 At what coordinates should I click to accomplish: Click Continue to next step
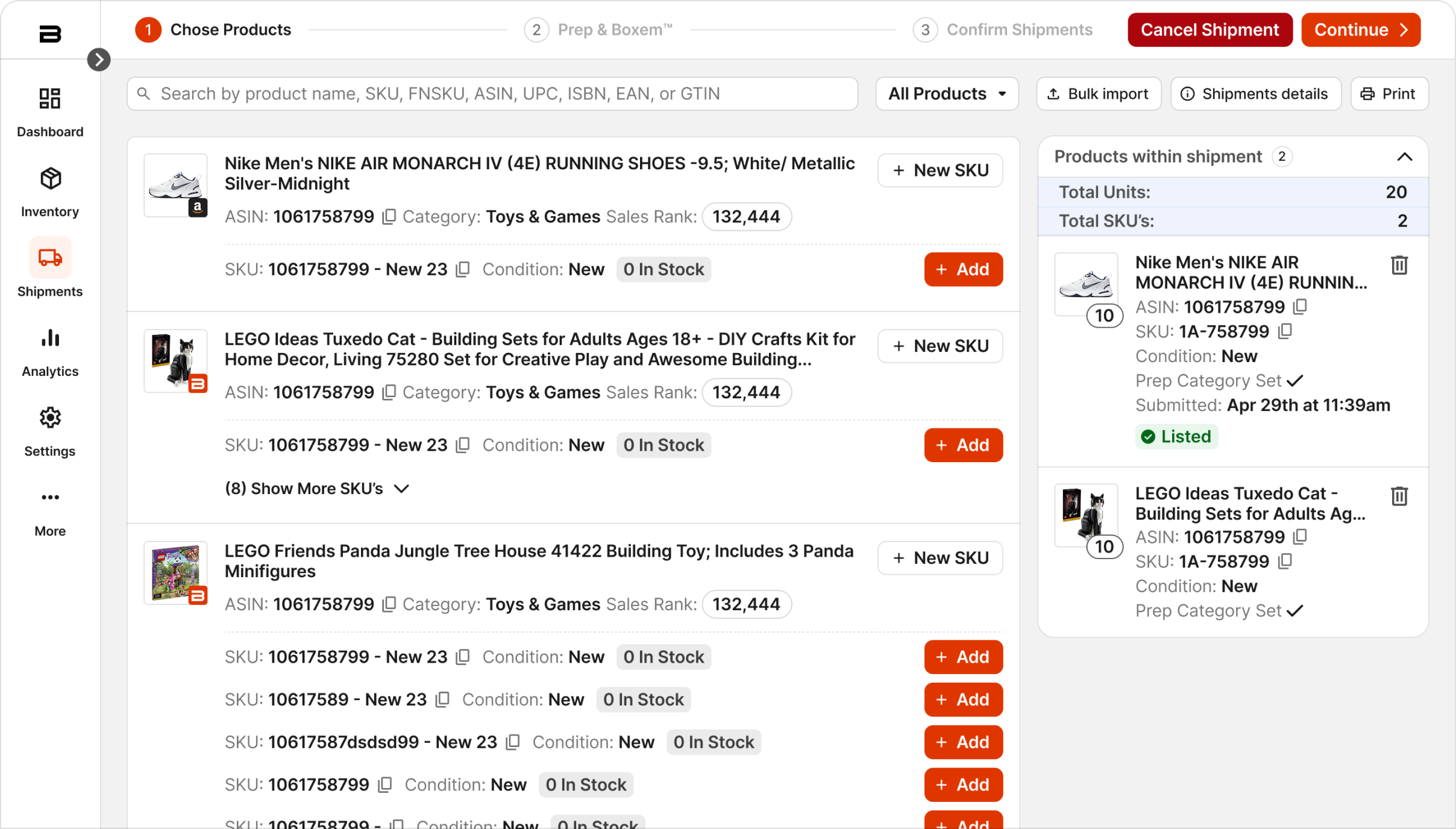tap(1361, 30)
